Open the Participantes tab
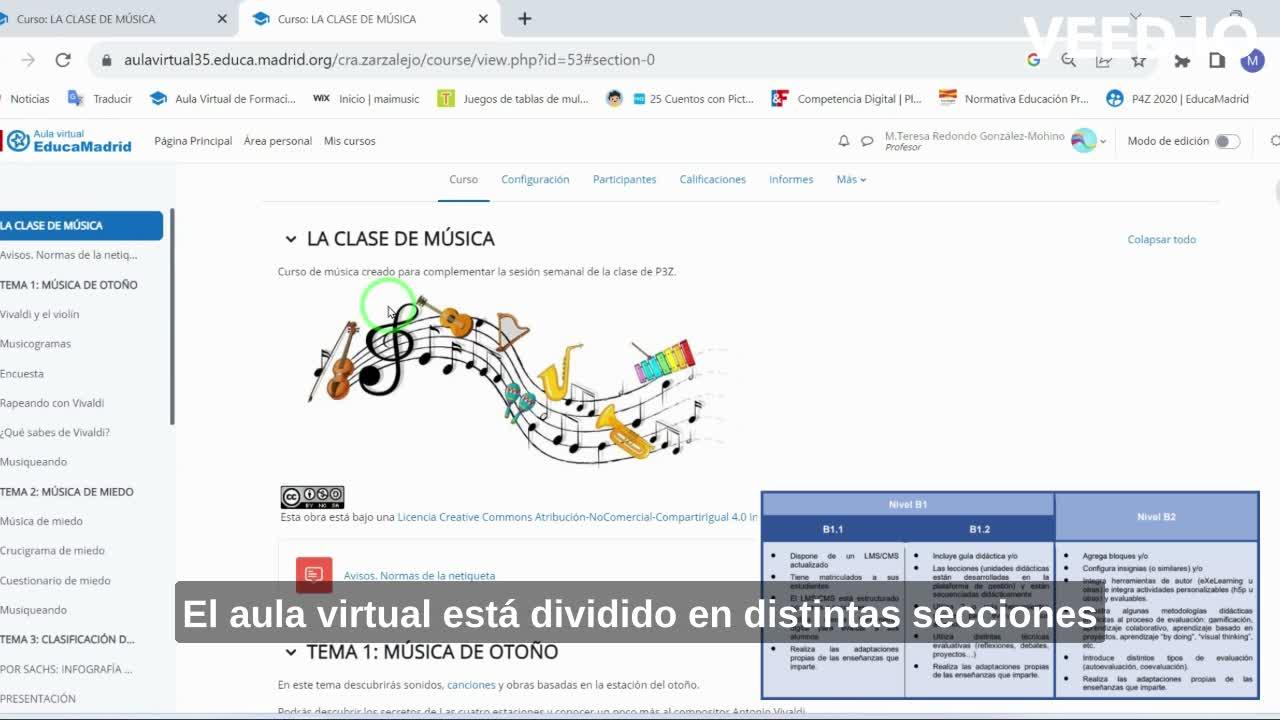This screenshot has width=1280, height=720. coord(624,180)
